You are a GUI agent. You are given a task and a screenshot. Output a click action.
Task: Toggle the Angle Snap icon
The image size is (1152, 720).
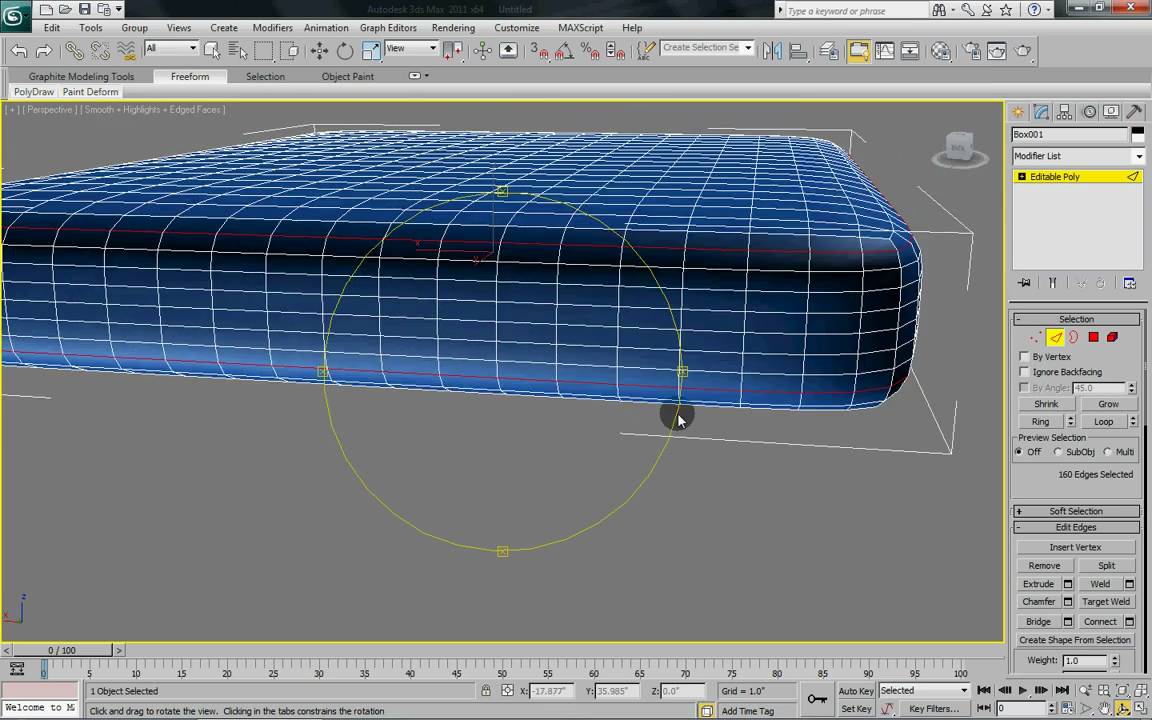[564, 51]
